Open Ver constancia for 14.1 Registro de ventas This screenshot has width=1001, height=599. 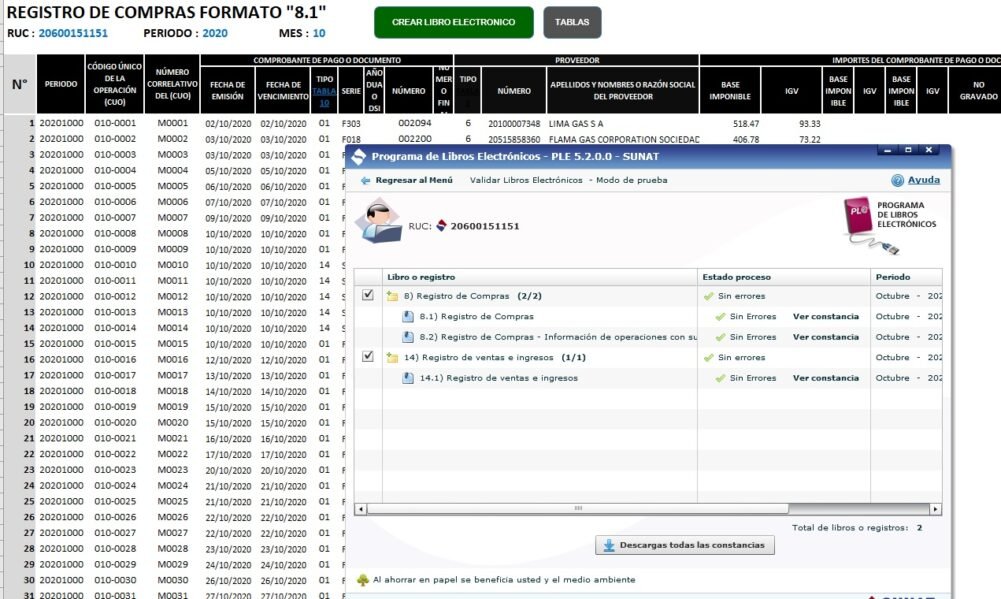pos(825,378)
